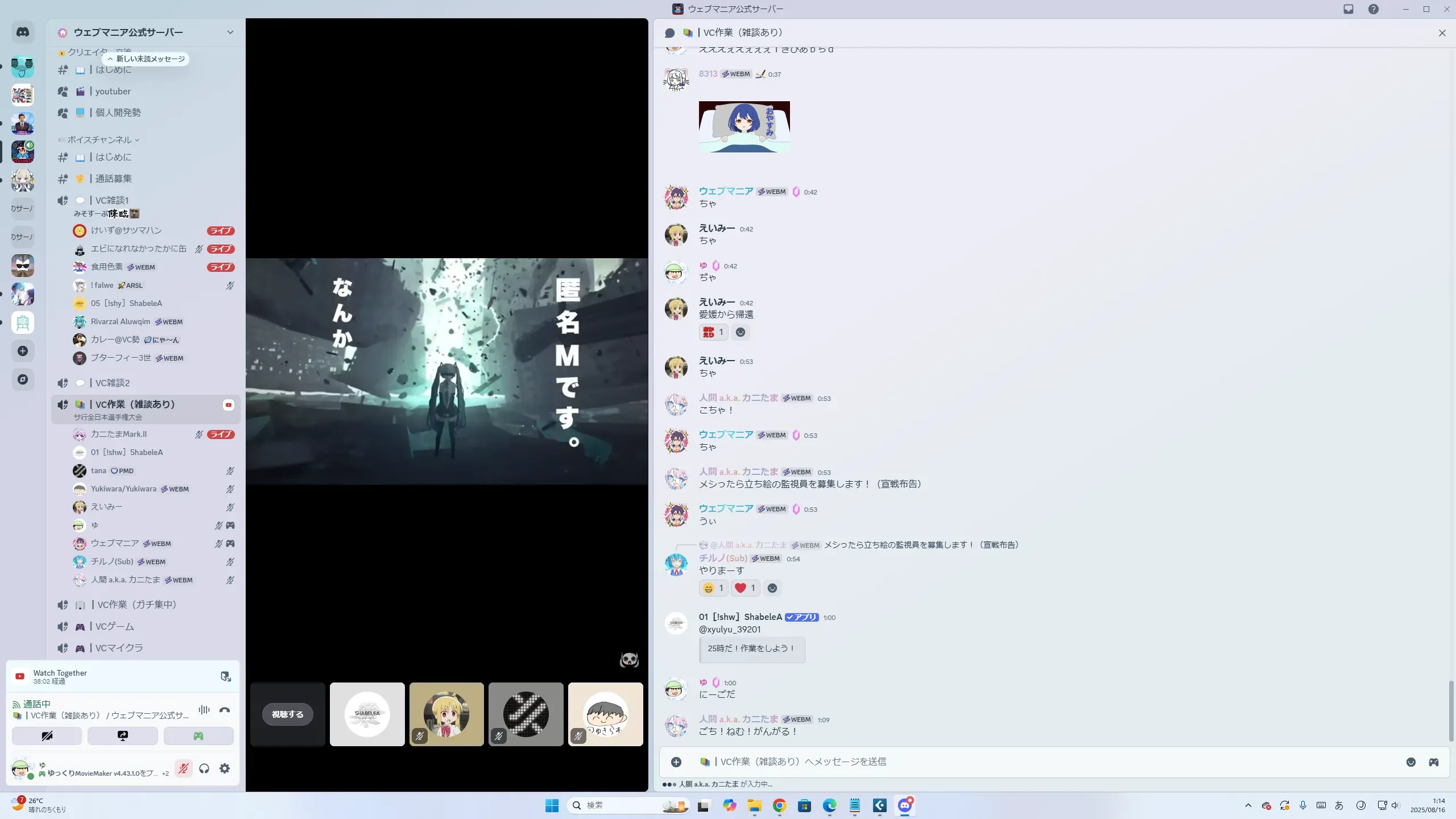Click the plus attachment button in chat

click(x=676, y=762)
